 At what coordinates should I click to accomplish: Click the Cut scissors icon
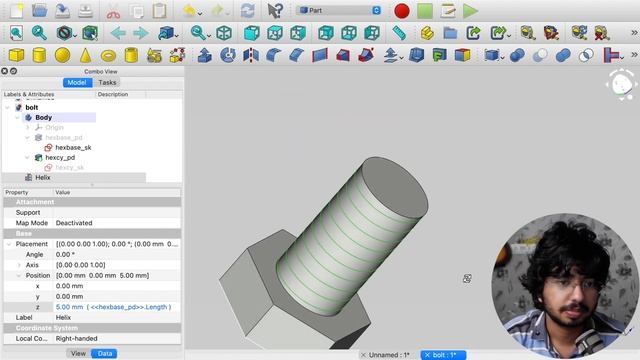point(113,11)
